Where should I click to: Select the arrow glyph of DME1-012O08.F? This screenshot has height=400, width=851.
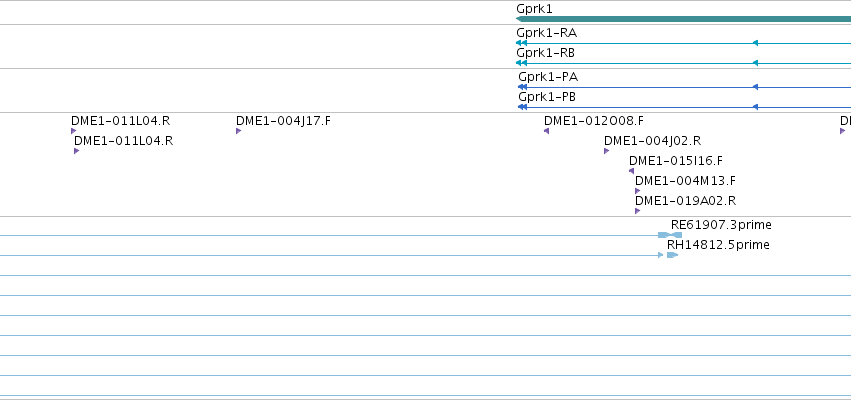point(547,131)
